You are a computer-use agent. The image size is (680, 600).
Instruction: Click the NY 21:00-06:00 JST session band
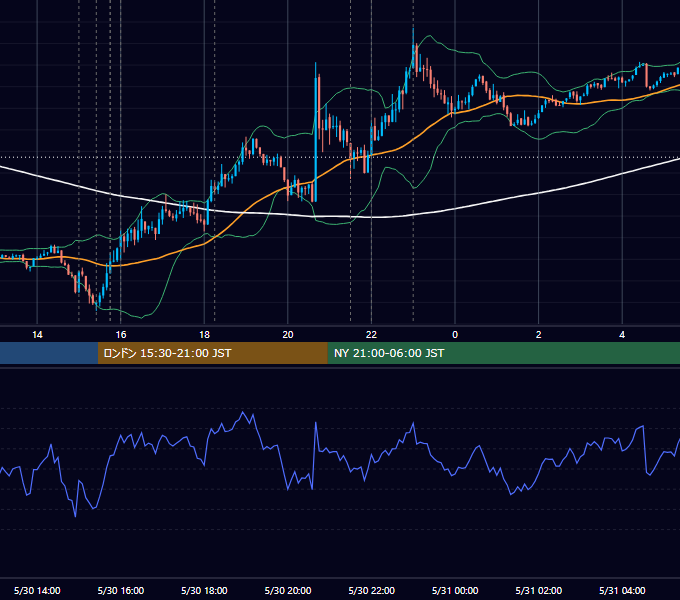(503, 353)
